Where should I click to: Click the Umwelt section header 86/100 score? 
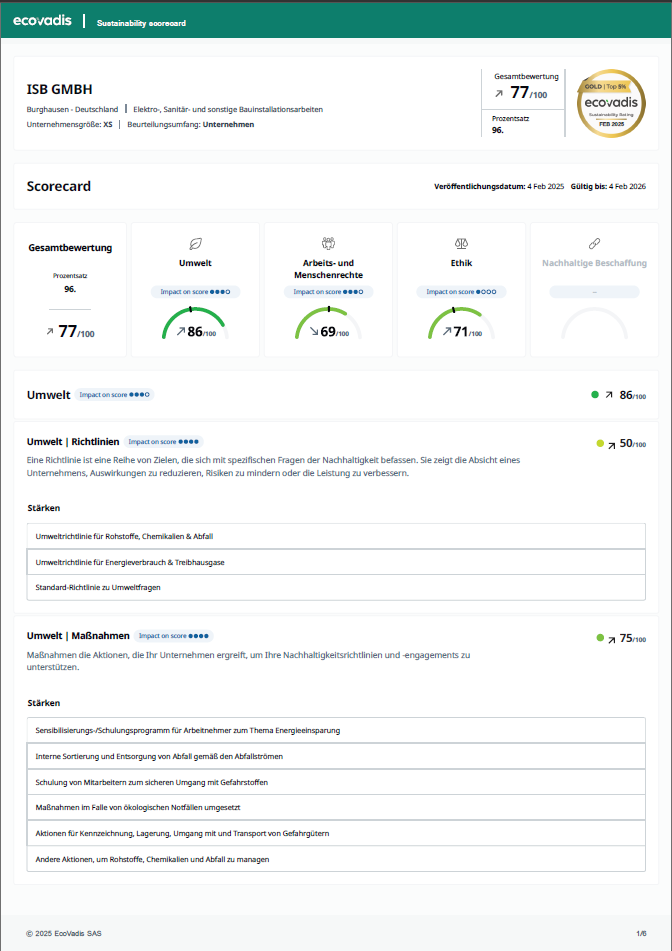[633, 395]
